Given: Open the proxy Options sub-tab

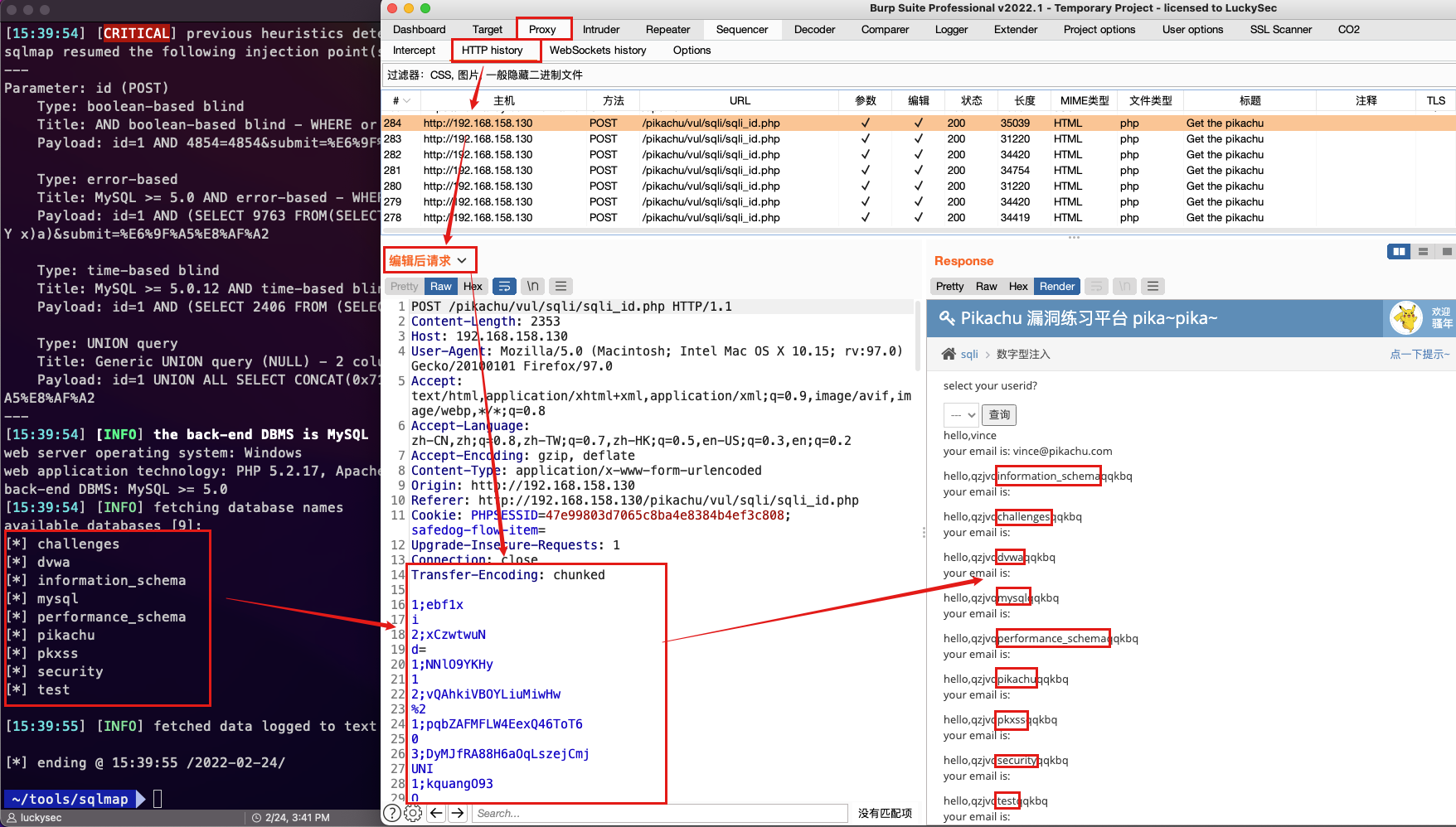Looking at the screenshot, I should pyautogui.click(x=692, y=50).
